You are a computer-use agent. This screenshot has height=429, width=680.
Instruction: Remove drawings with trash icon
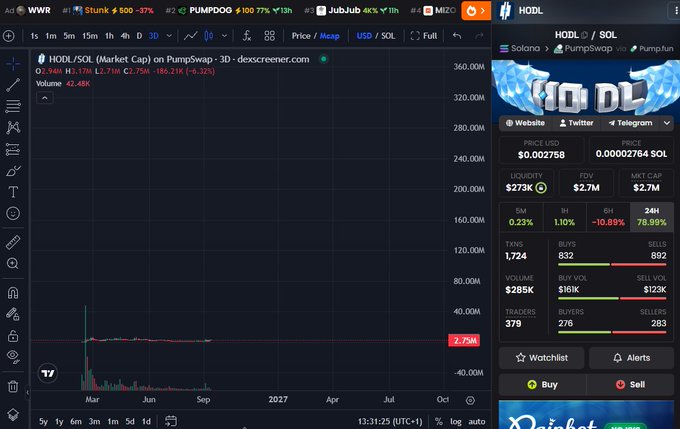13,386
